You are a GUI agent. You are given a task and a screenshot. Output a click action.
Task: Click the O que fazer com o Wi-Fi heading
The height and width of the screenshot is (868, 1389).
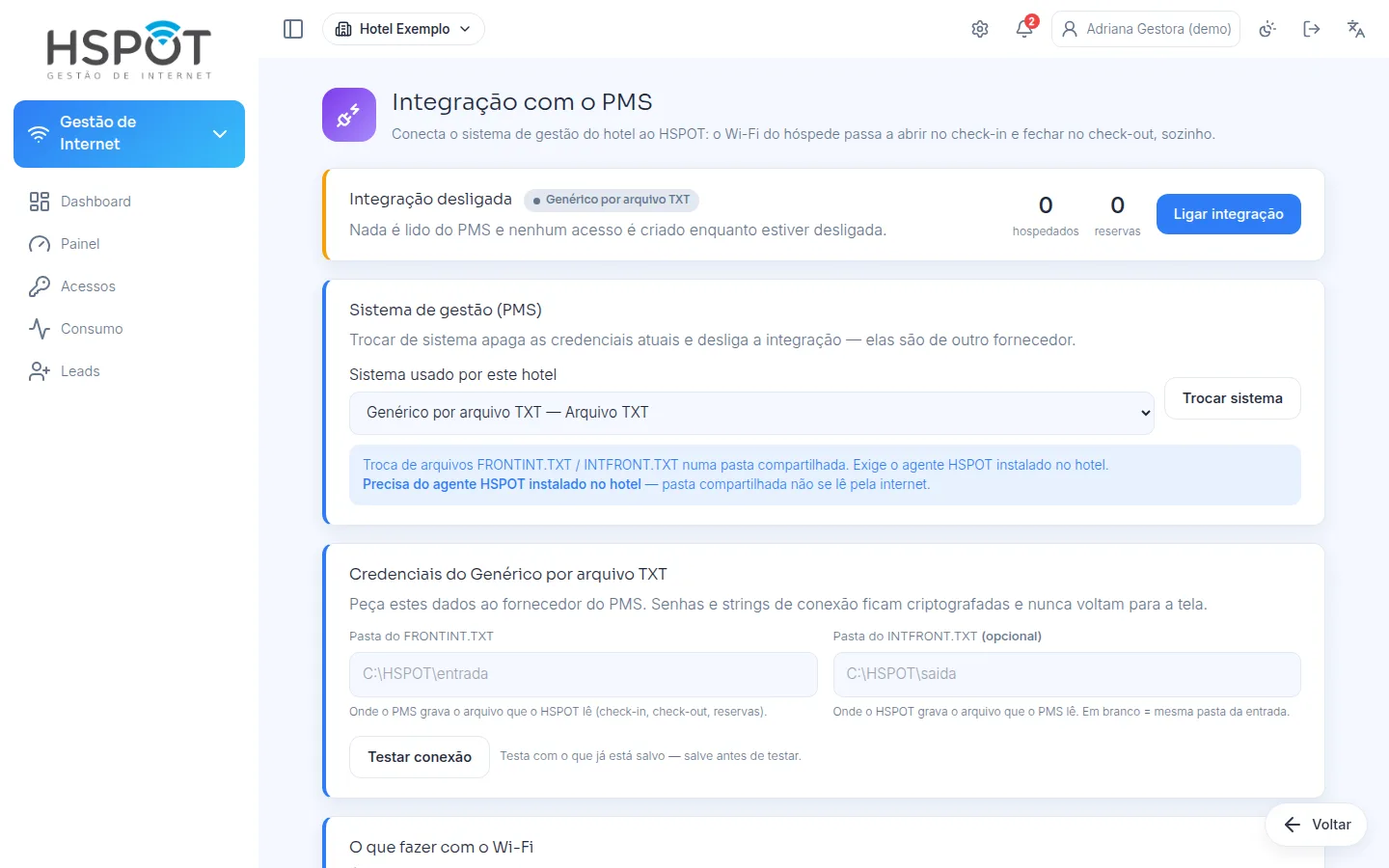pos(441,847)
